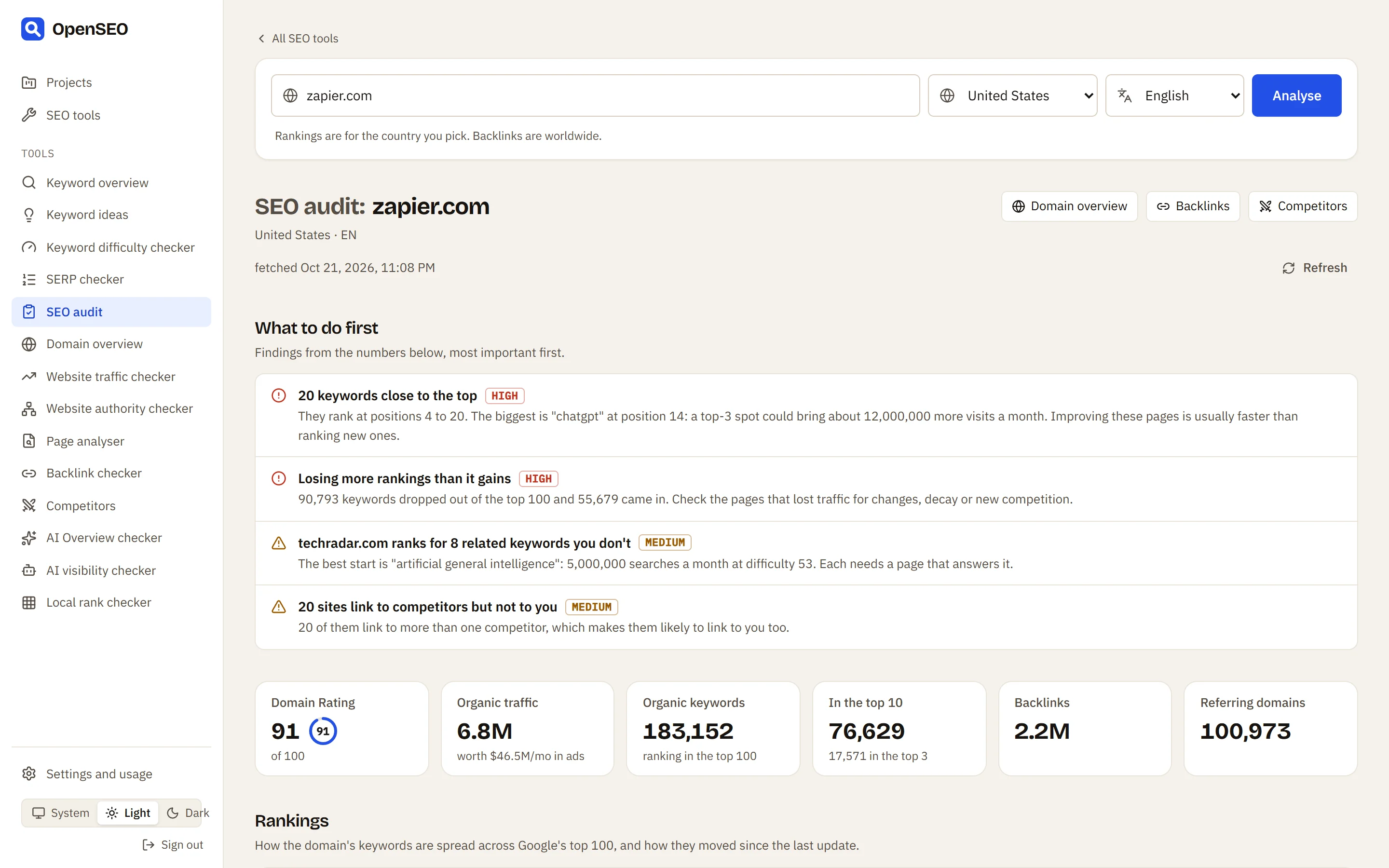This screenshot has width=1389, height=868.
Task: Click '20 sites link to competitors' finding
Action: pos(806,617)
